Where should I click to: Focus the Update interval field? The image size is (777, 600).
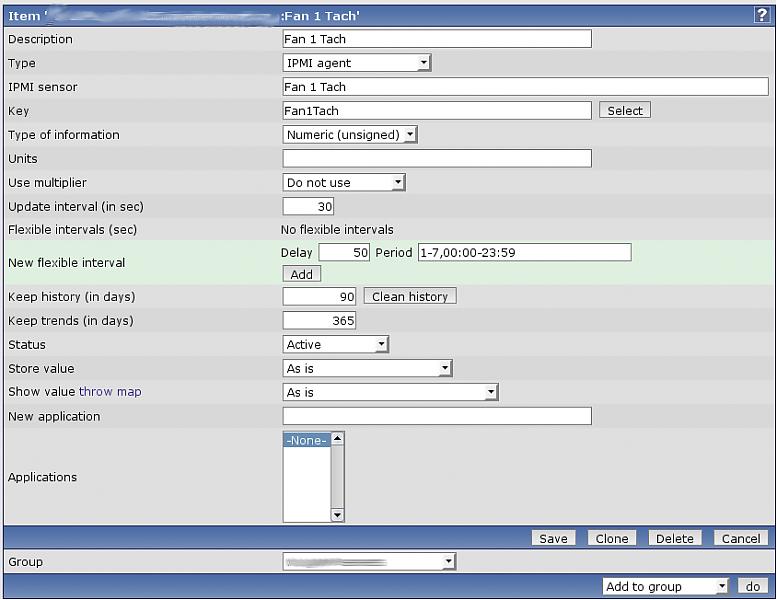click(308, 207)
